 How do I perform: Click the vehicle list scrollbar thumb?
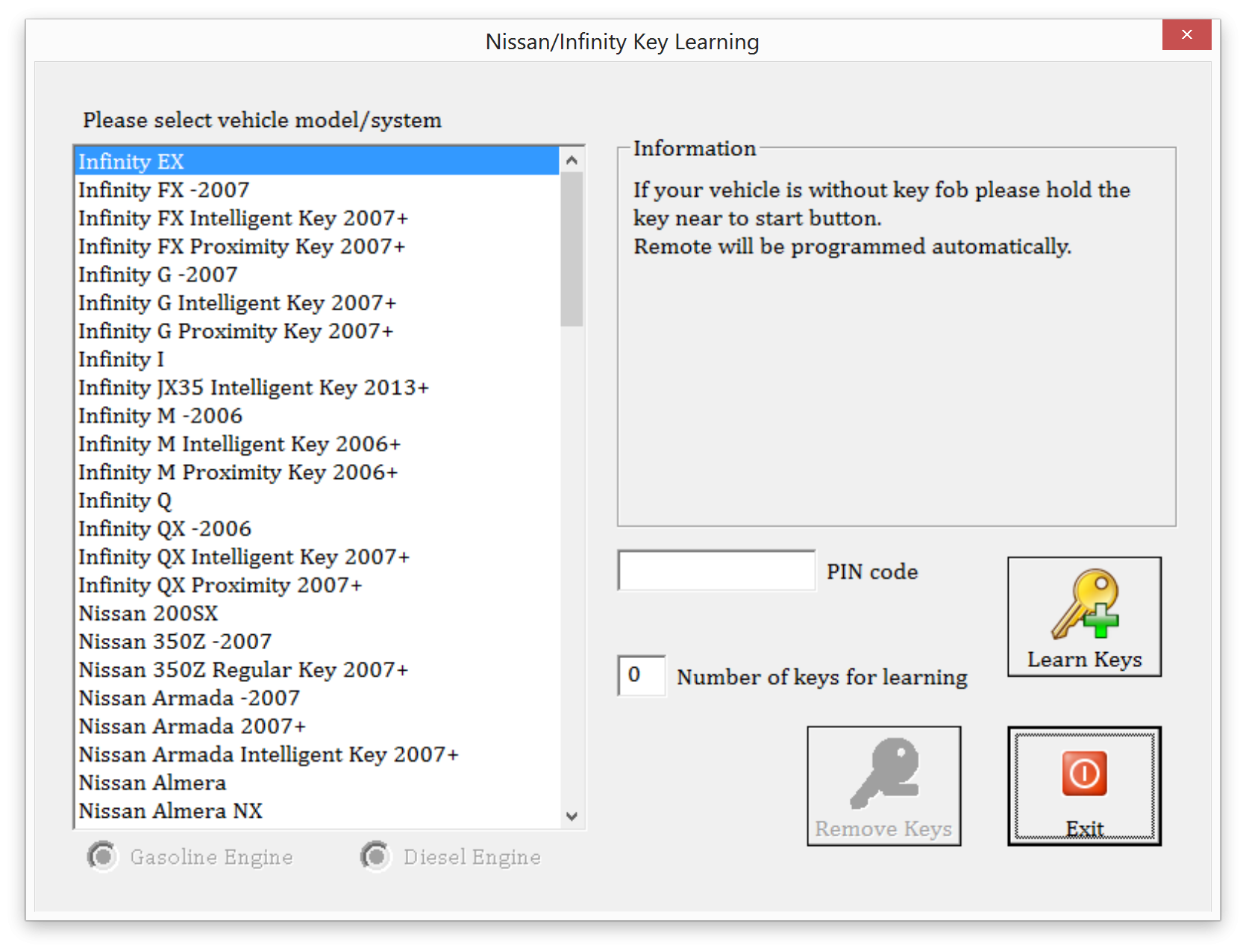[x=572, y=249]
